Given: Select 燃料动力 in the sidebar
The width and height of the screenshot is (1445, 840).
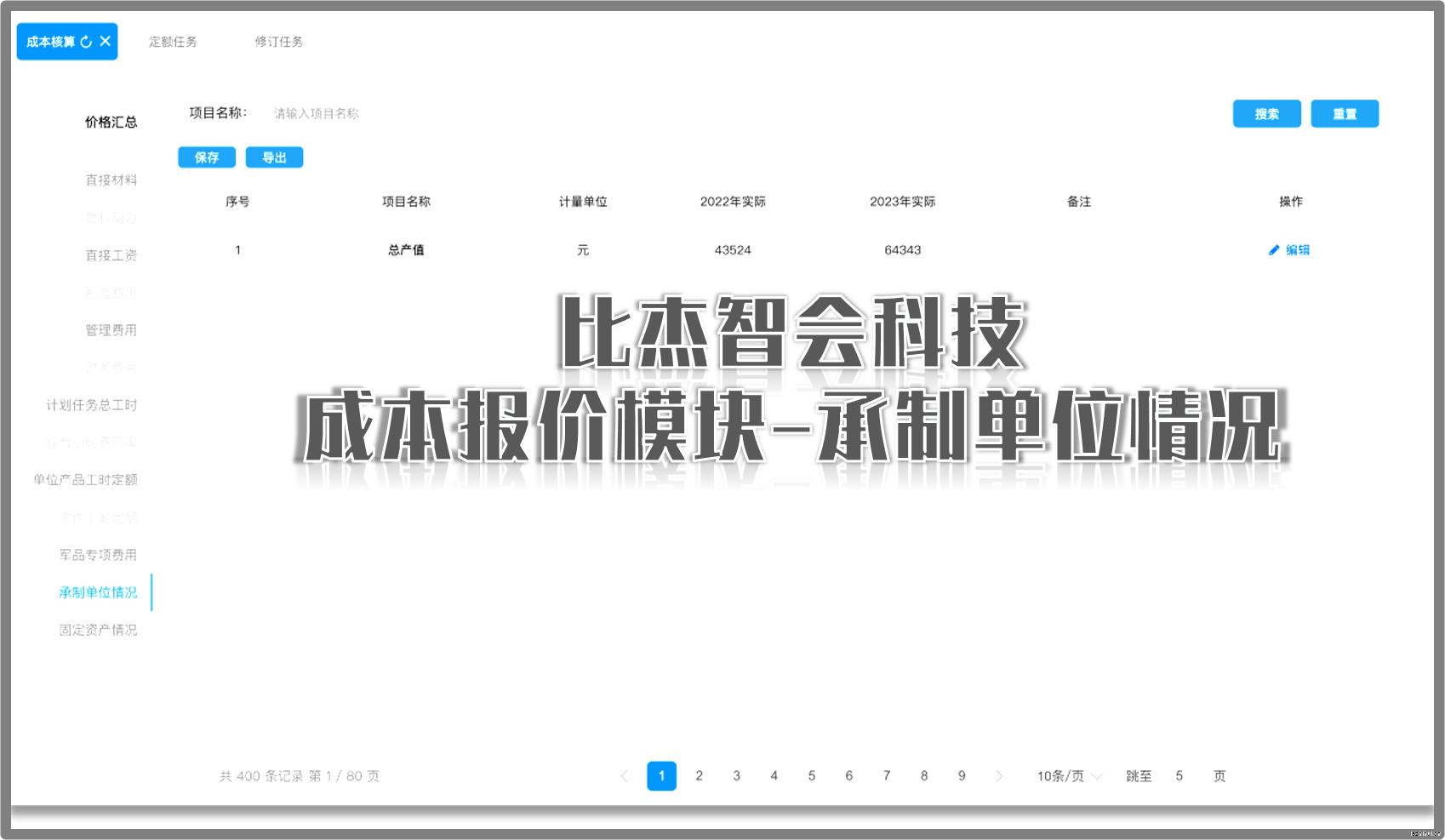Looking at the screenshot, I should pyautogui.click(x=111, y=218).
